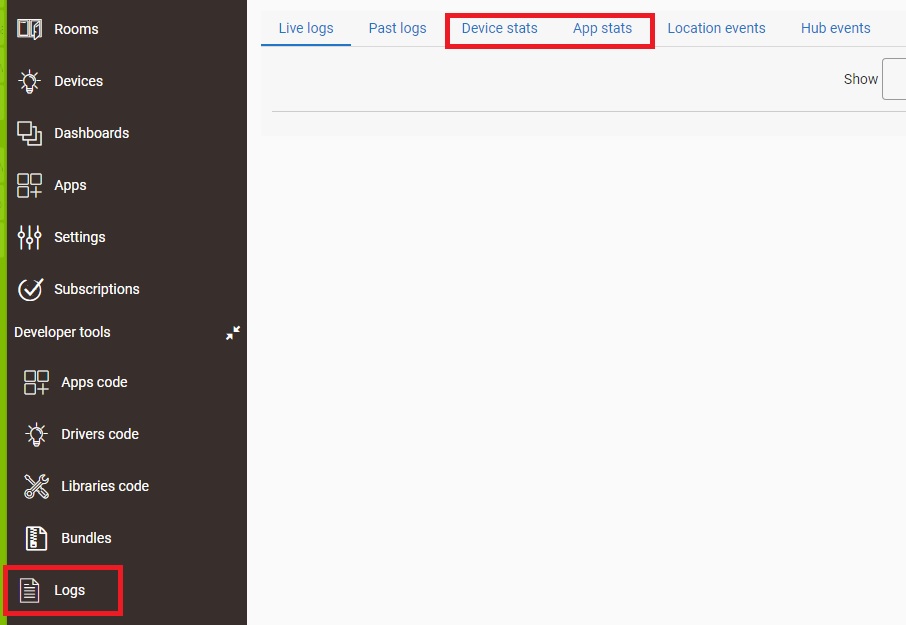The image size is (906, 625).
Task: Select the Logs label
Action: point(69,590)
